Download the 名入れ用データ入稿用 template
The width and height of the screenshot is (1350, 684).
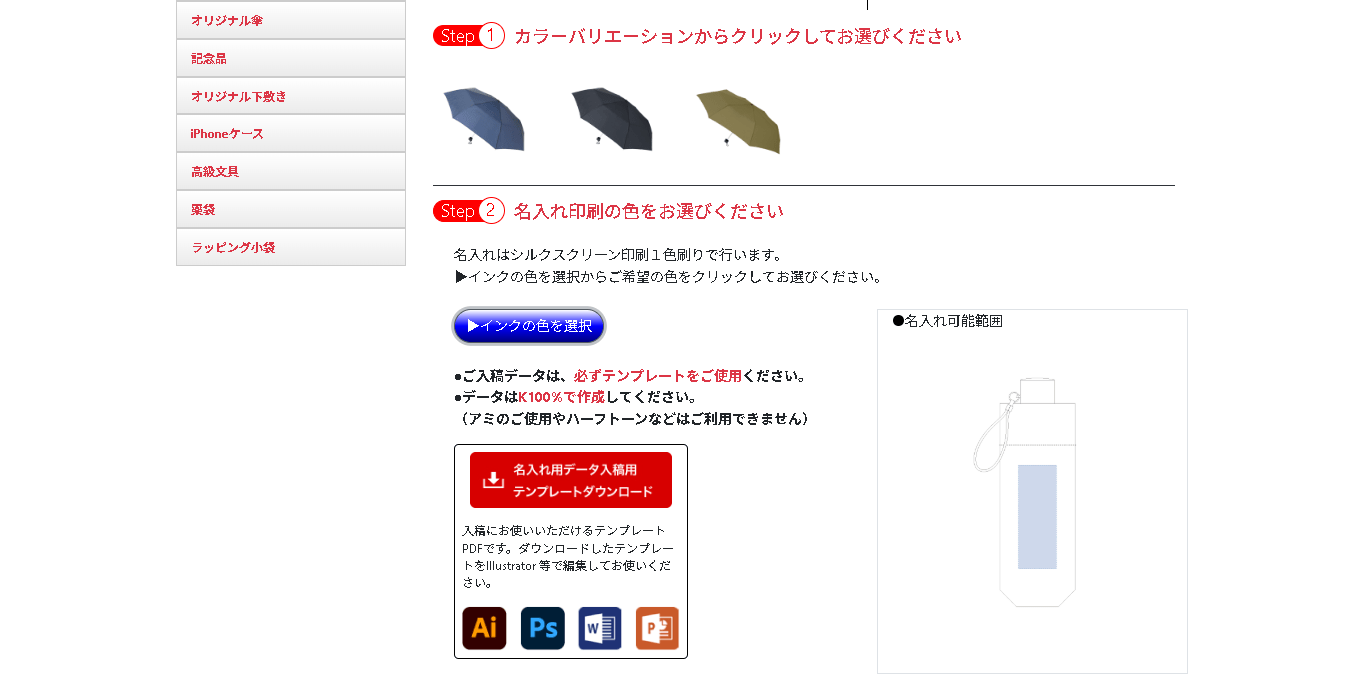[571, 480]
